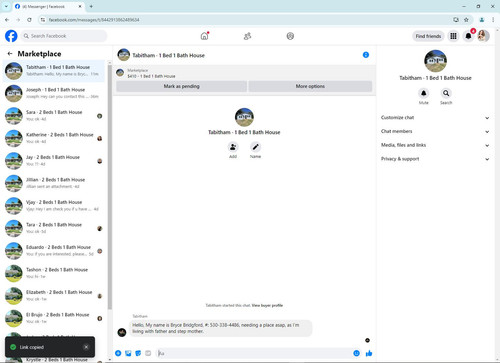Open Jillian - 2 Beds 1 Bath House chat
Viewport: 500px width, 363px height.
54,183
